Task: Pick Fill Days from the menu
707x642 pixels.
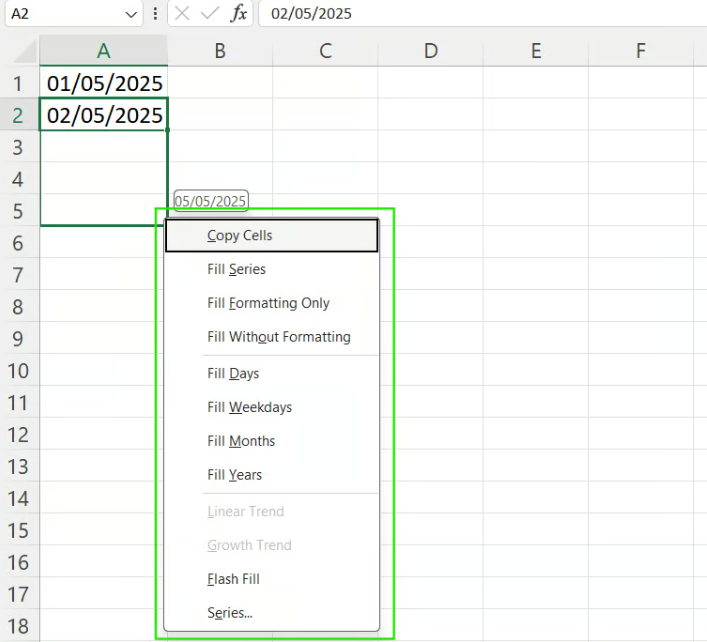Action: coord(233,373)
